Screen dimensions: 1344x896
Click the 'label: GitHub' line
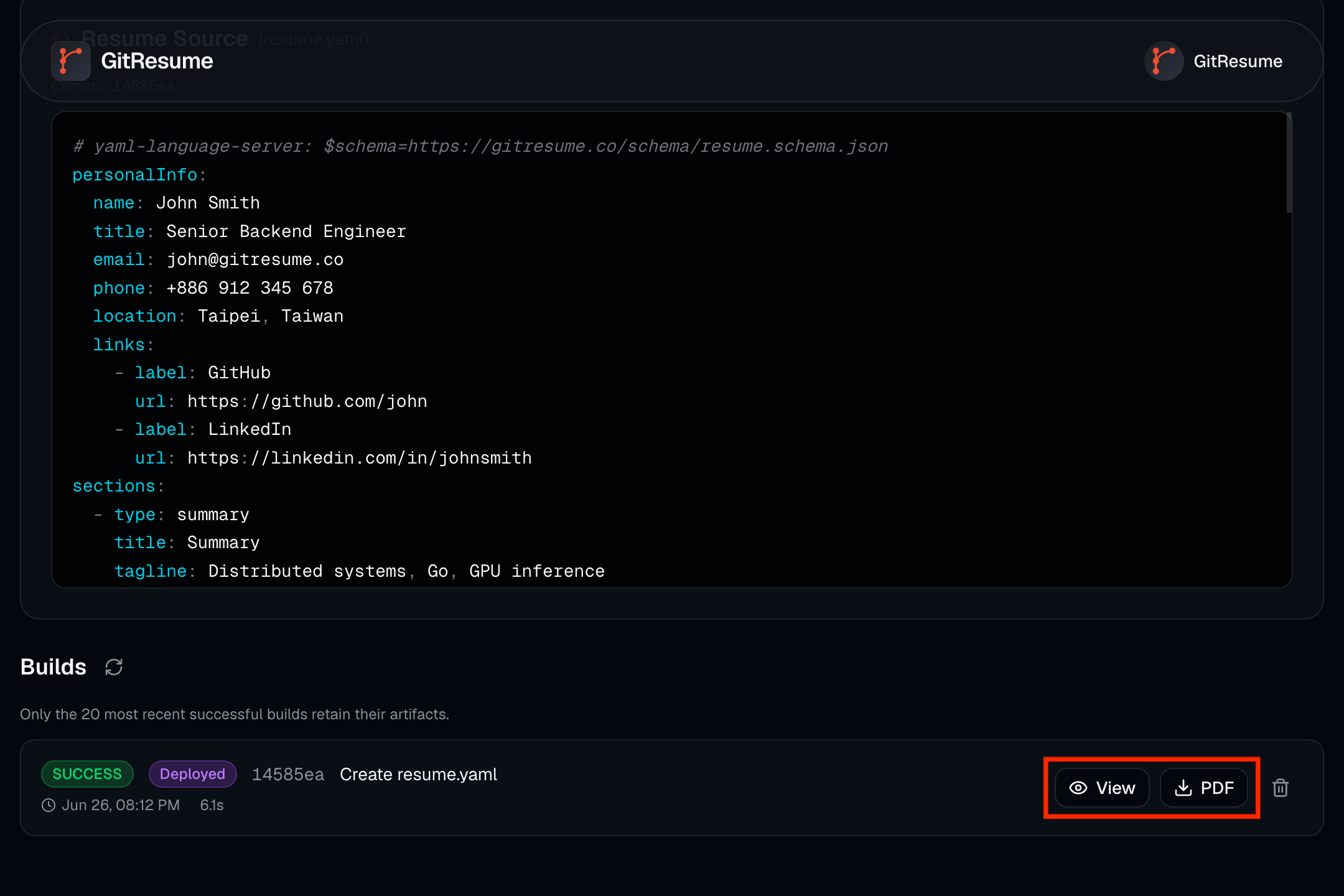click(x=203, y=373)
